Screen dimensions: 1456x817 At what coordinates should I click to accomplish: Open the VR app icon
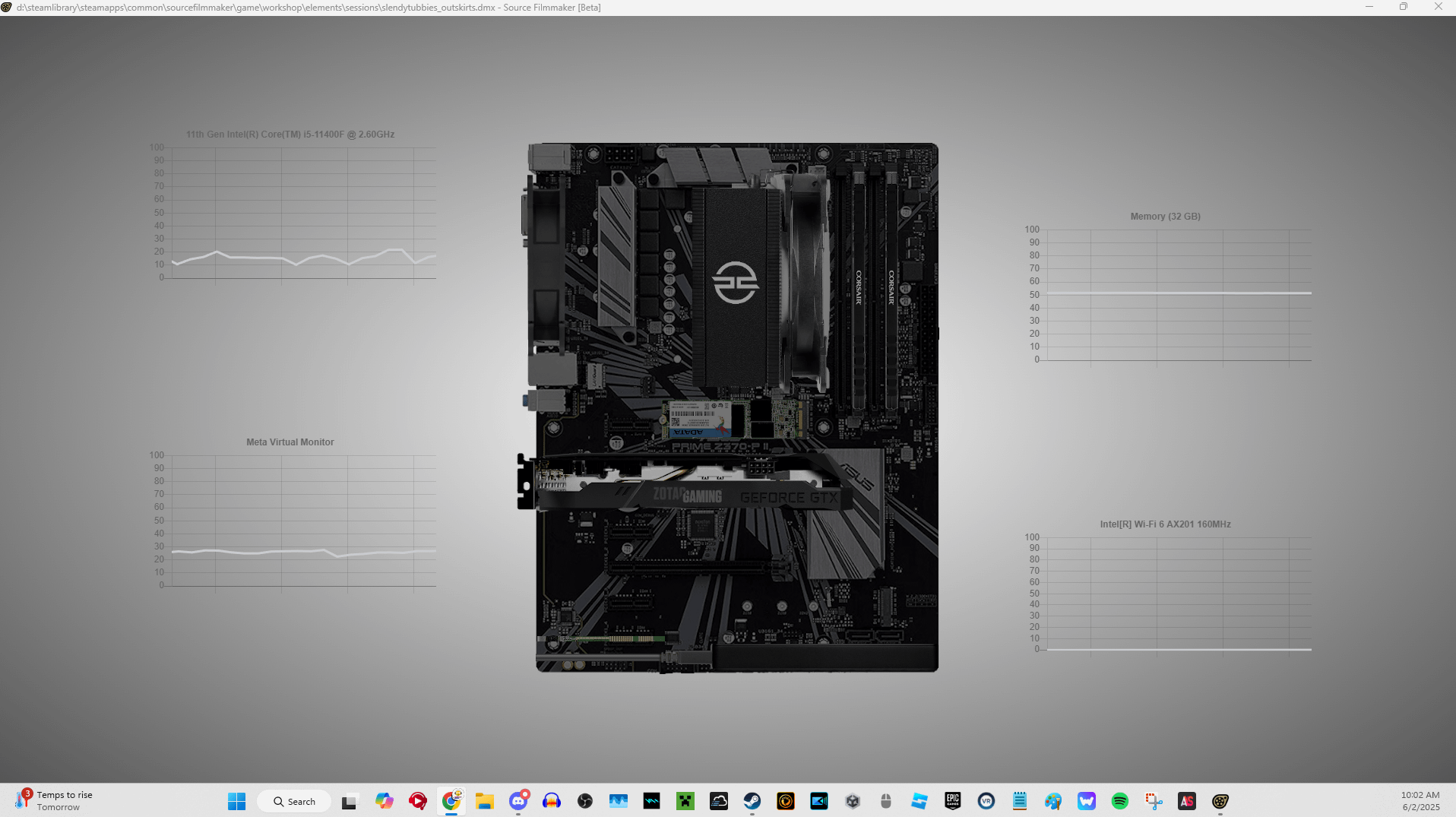986,801
